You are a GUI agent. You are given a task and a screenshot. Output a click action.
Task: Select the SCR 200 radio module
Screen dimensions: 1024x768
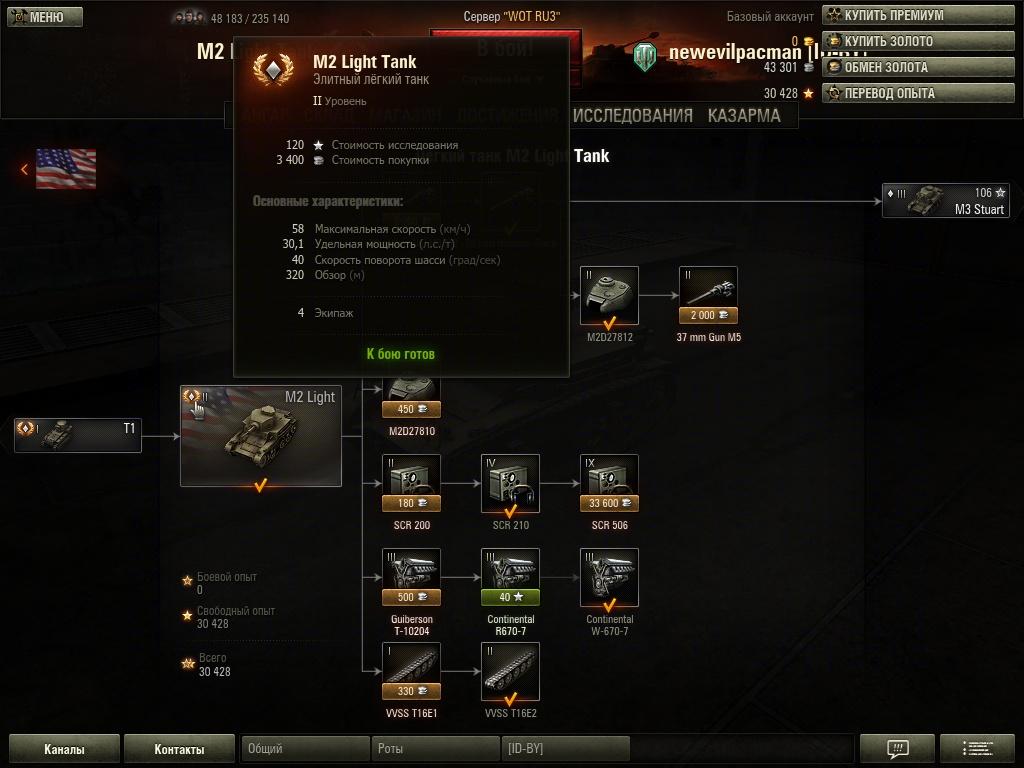coord(411,483)
